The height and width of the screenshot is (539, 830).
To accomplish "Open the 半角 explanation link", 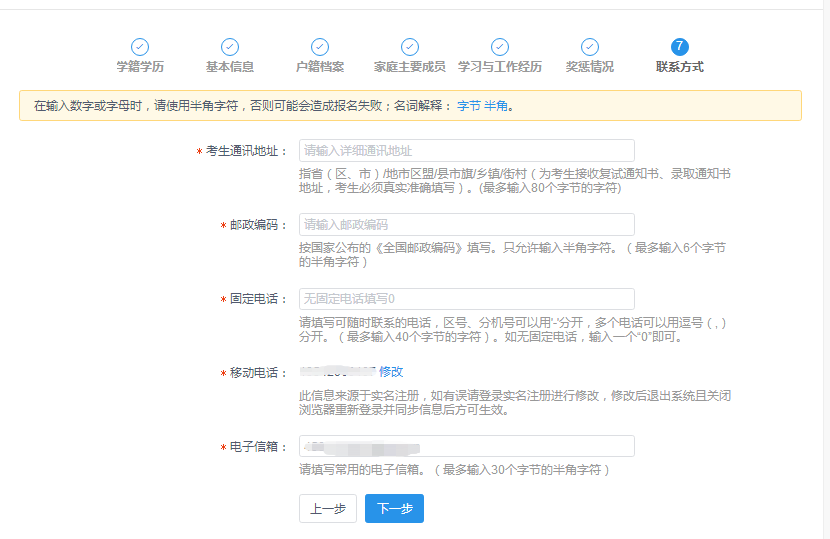I will pos(496,105).
